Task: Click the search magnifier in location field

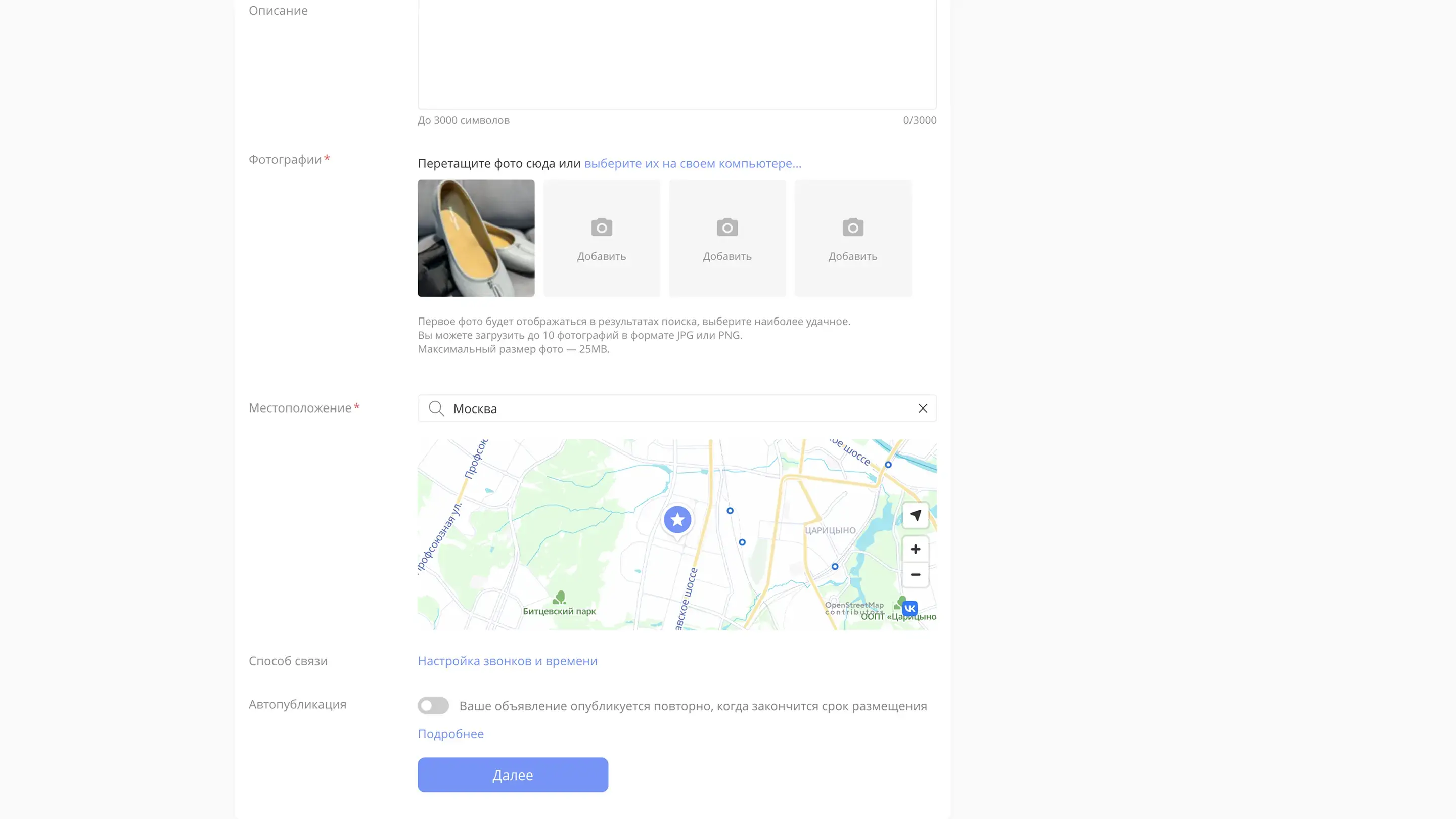Action: [x=436, y=408]
